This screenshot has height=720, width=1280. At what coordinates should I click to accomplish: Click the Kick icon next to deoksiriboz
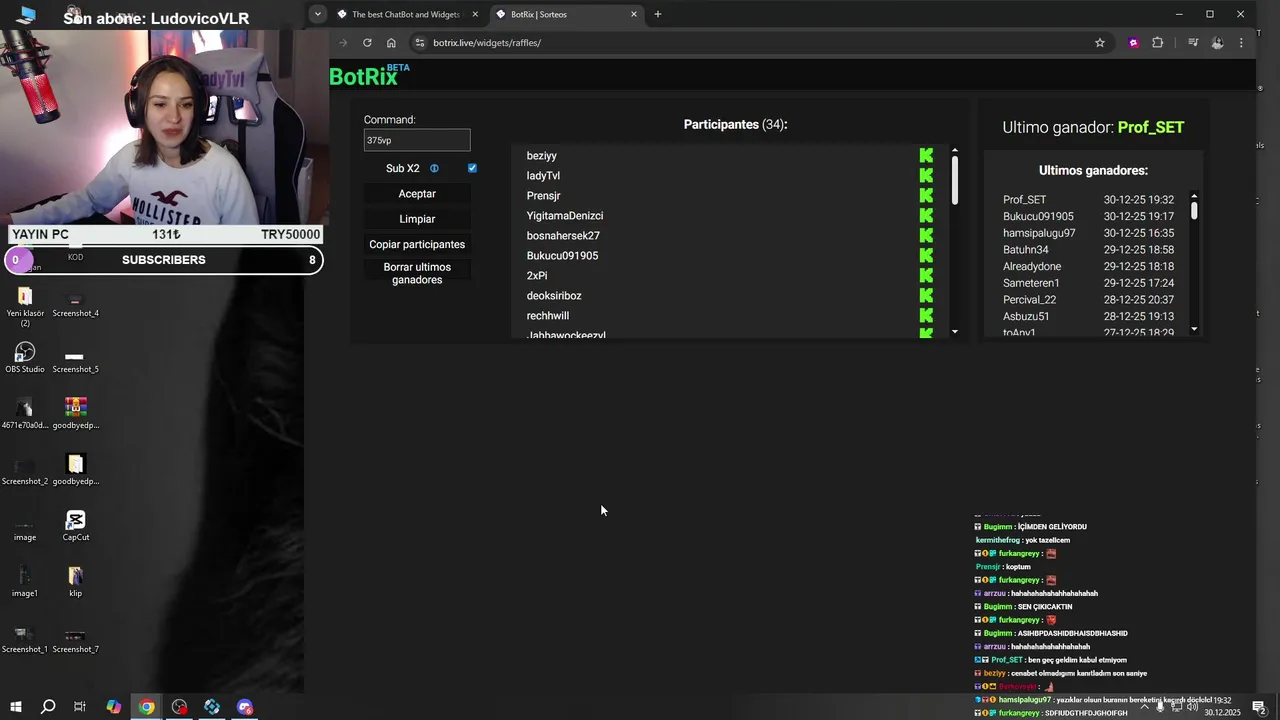(926, 295)
